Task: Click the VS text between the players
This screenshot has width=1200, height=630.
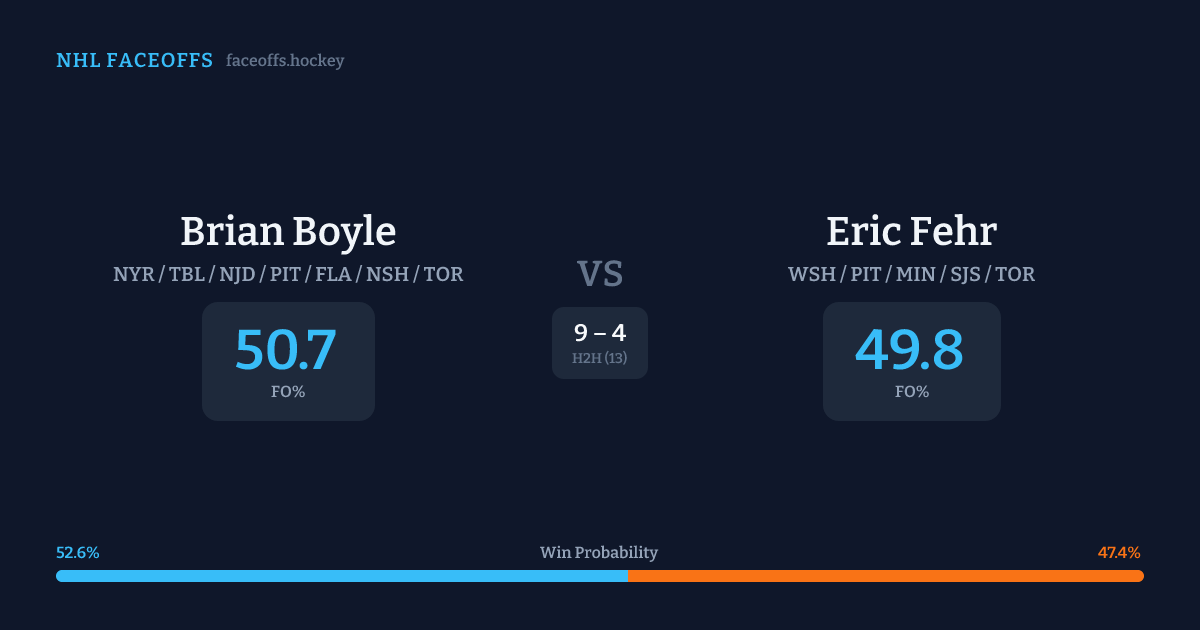Action: (x=600, y=273)
